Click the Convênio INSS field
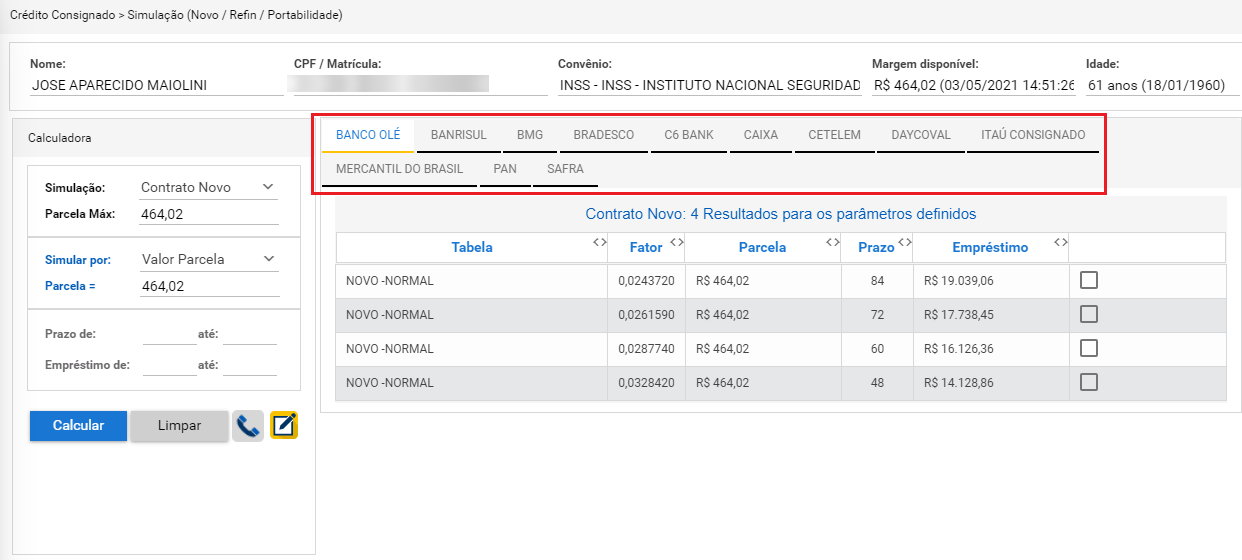Screen dimensions: 1242x560 (709, 86)
